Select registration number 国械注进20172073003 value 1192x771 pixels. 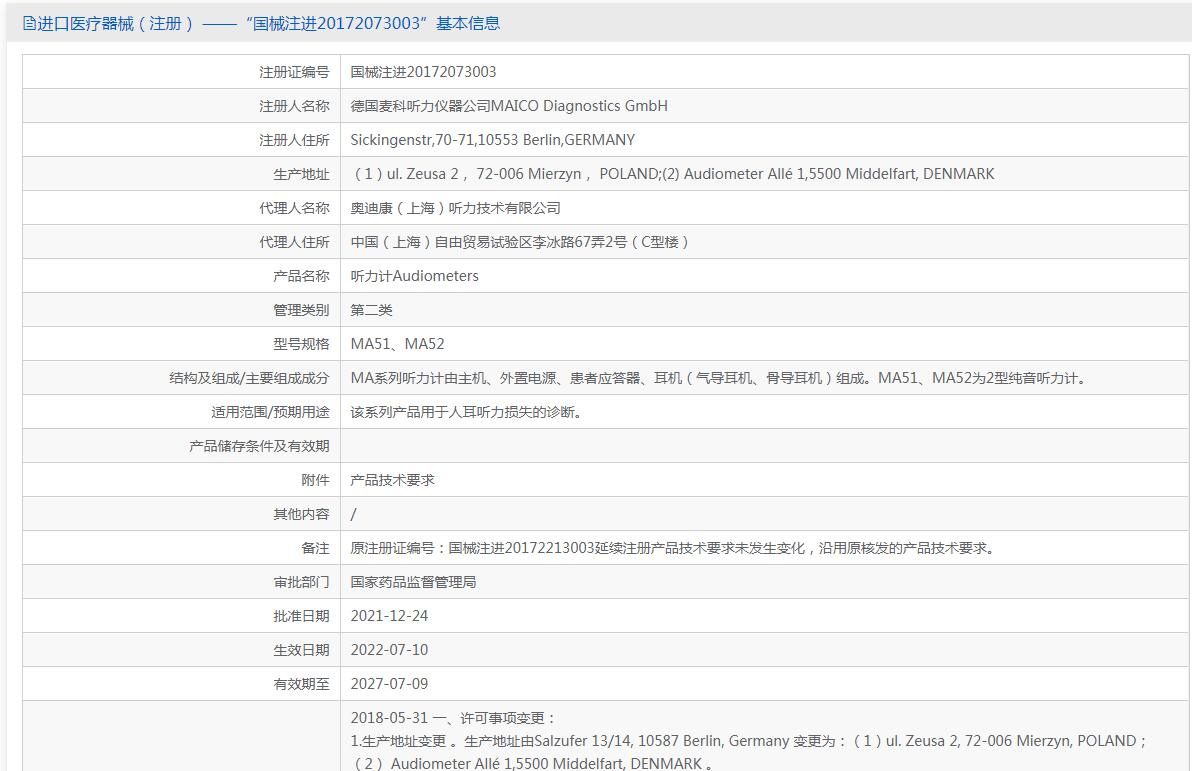point(423,71)
